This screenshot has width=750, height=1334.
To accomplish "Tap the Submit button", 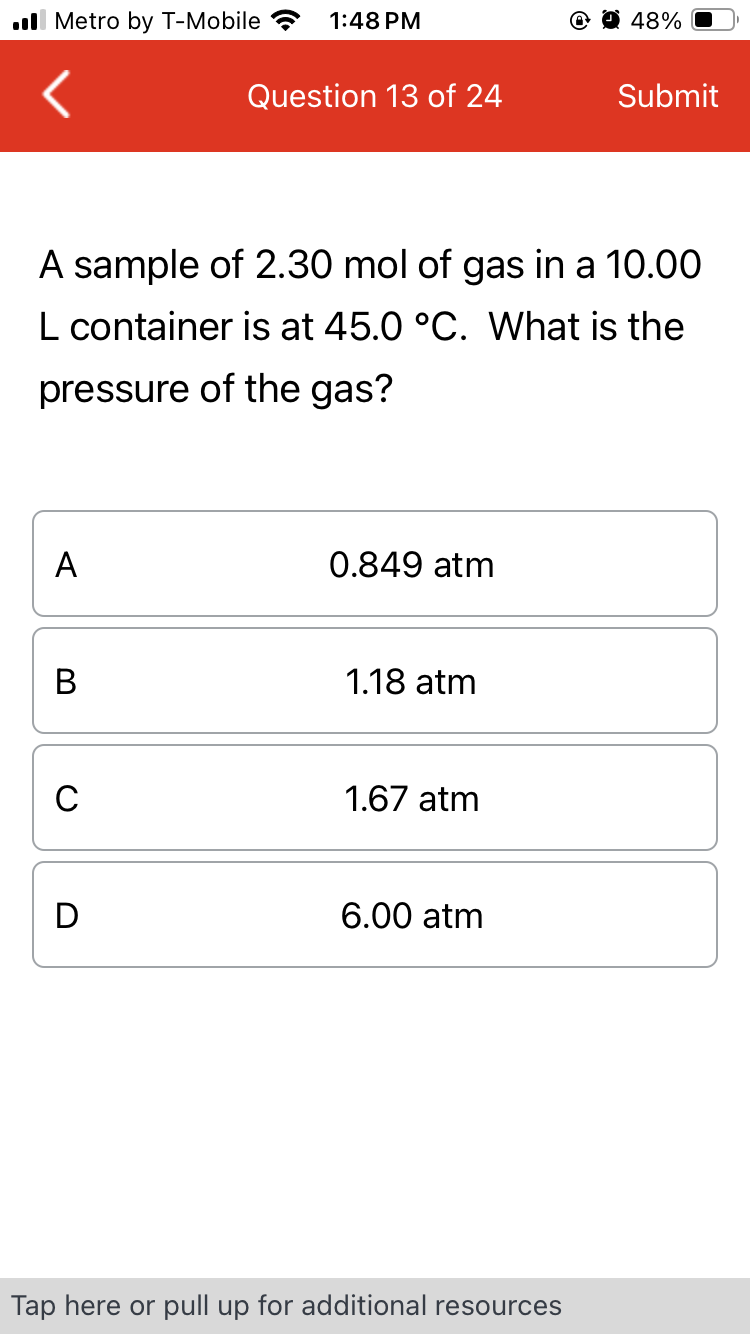I will click(668, 96).
